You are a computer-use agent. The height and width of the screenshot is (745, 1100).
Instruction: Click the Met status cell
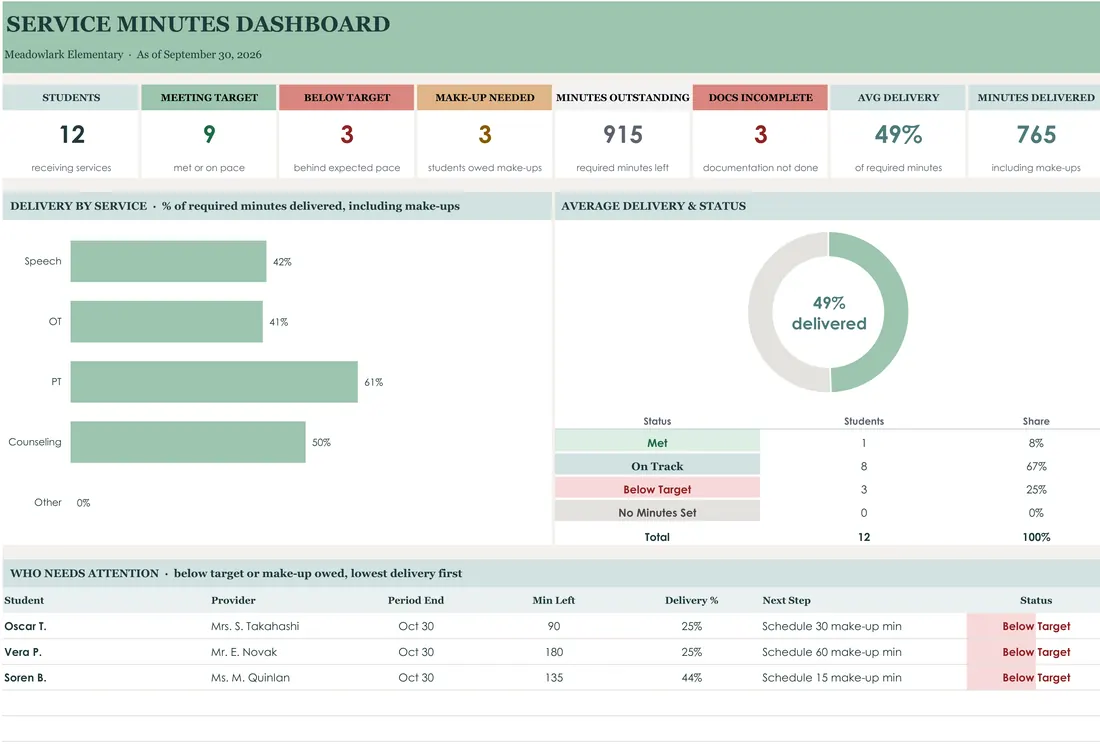pyautogui.click(x=657, y=443)
